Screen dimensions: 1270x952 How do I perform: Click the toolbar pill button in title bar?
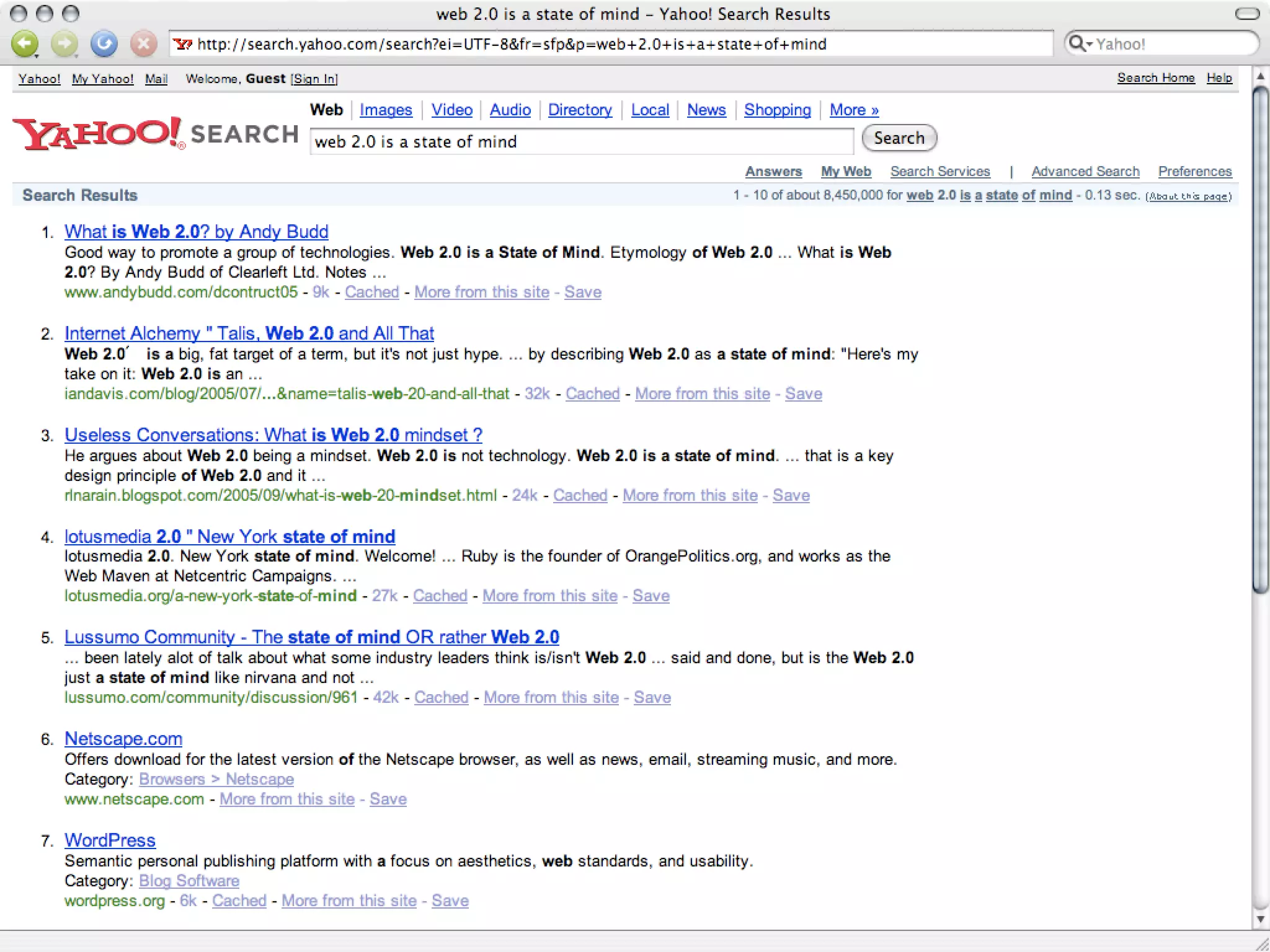(1247, 14)
